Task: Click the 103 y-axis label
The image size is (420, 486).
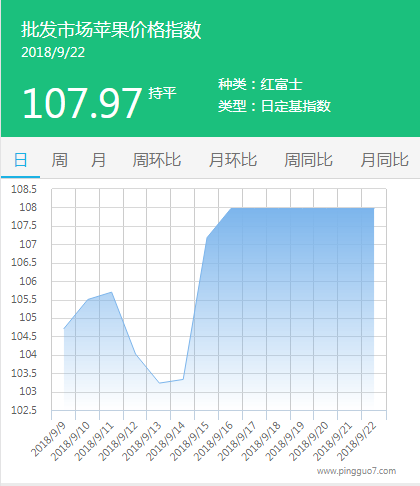Action: tap(28, 391)
